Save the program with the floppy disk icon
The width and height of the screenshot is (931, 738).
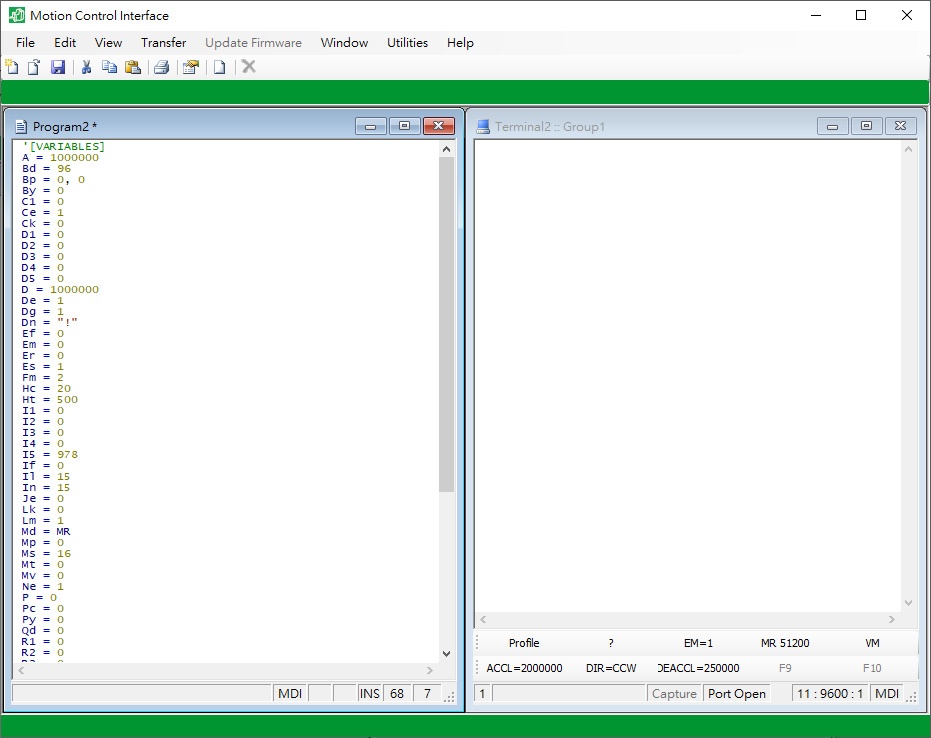pyautogui.click(x=58, y=67)
